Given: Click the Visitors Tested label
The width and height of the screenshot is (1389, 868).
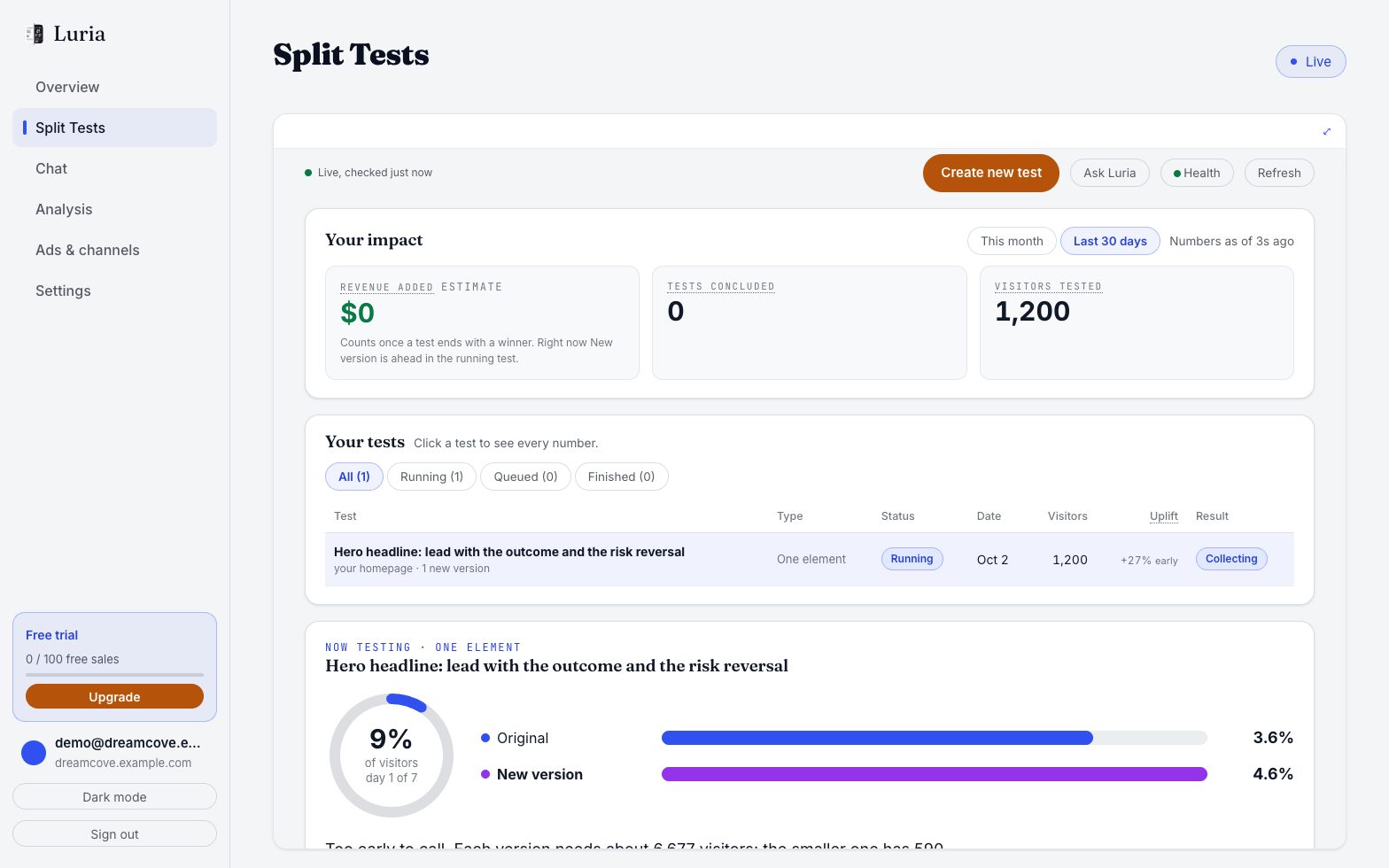Looking at the screenshot, I should [1048, 287].
